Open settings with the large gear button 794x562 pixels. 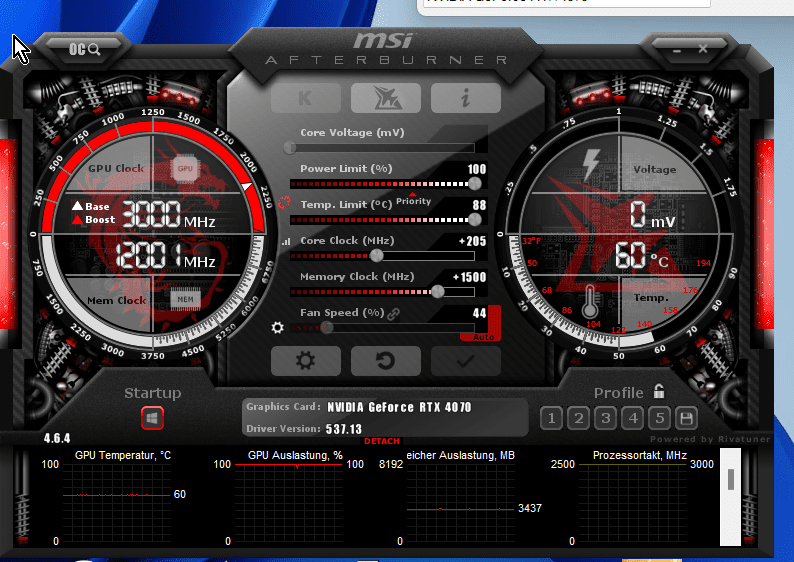click(x=305, y=361)
